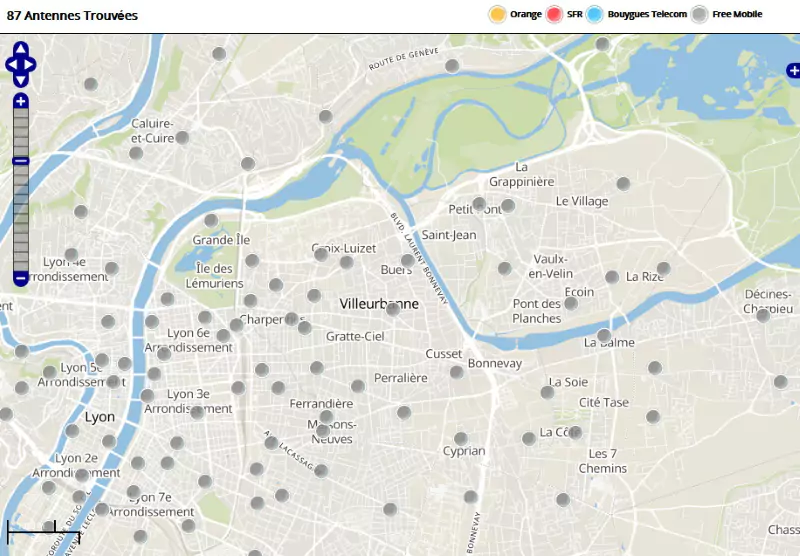Click the Villeurbanne label on the map
The width and height of the screenshot is (800, 556).
tap(380, 303)
